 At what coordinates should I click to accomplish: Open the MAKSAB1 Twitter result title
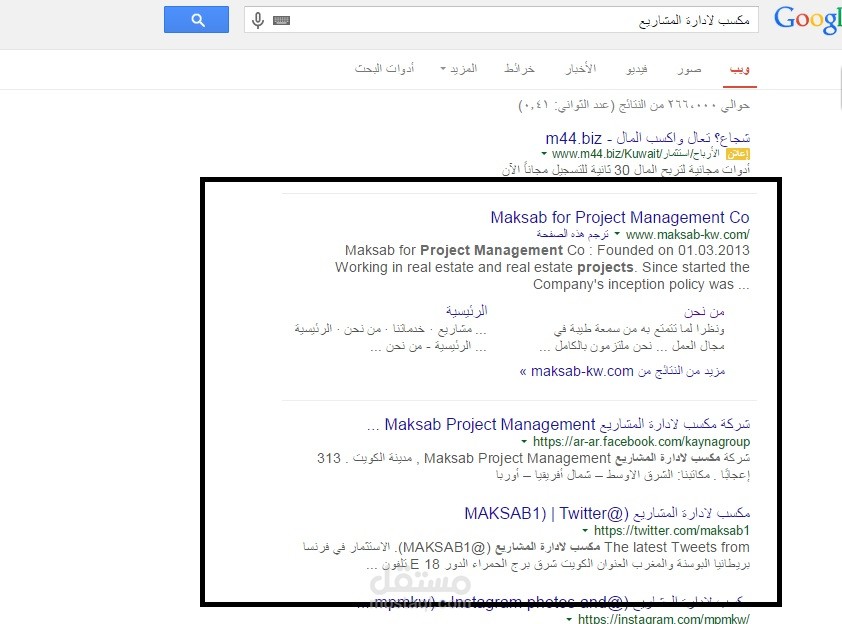click(607, 513)
